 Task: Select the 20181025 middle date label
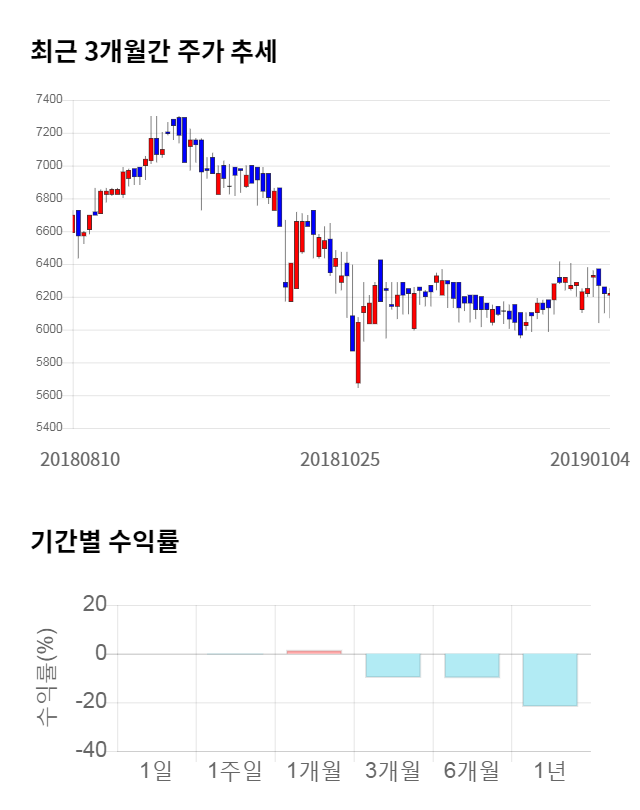(x=341, y=460)
